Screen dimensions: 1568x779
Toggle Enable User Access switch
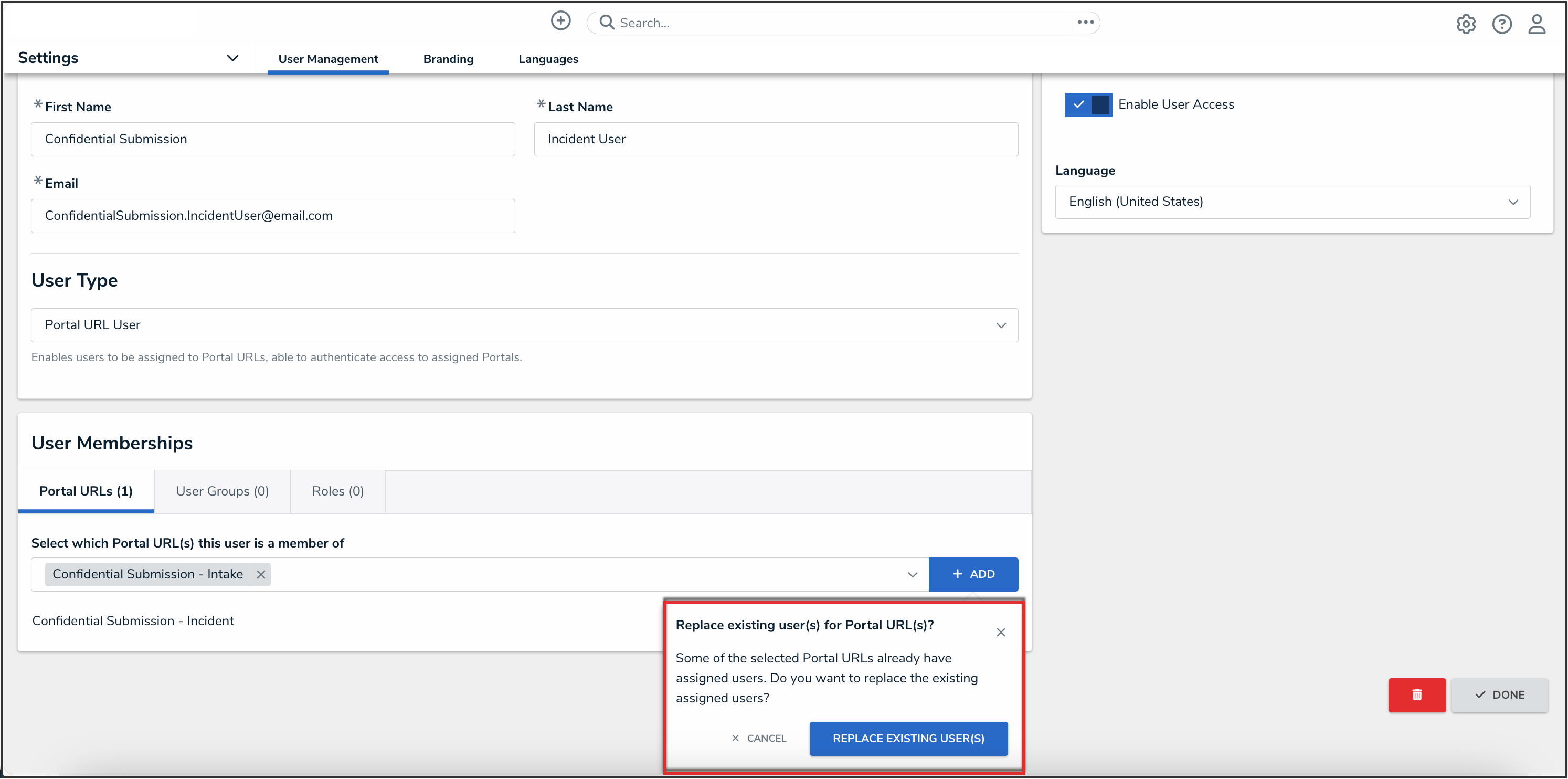tap(1088, 105)
